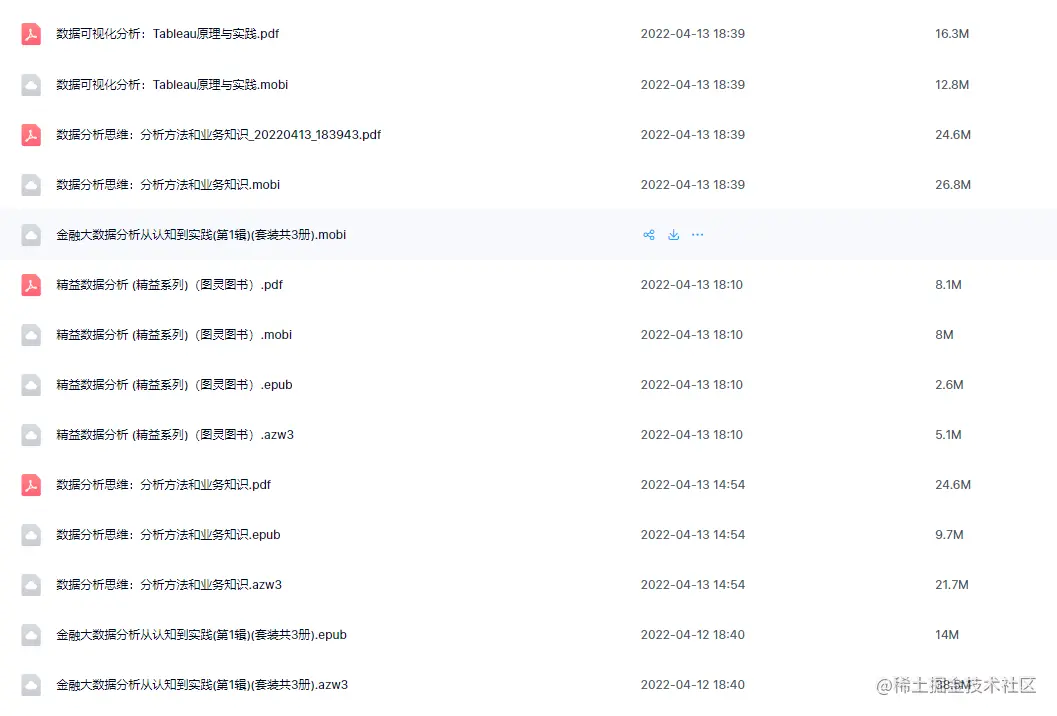Click file icon for 数据分析思维 .mobi row
The width and height of the screenshot is (1057, 716).
pyautogui.click(x=31, y=185)
